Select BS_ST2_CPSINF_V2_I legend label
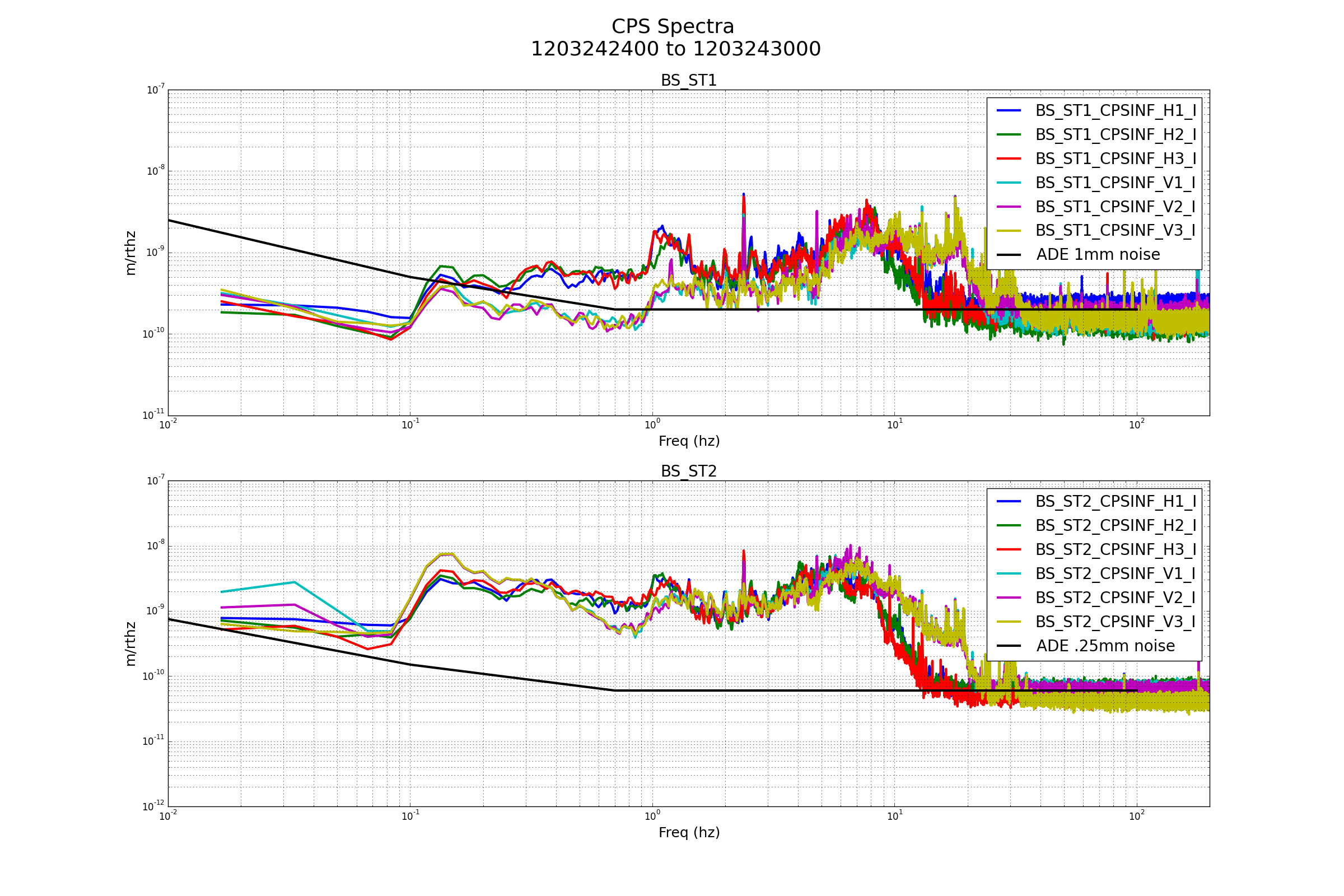Image resolution: width=1344 pixels, height=896 pixels. pyautogui.click(x=1115, y=597)
